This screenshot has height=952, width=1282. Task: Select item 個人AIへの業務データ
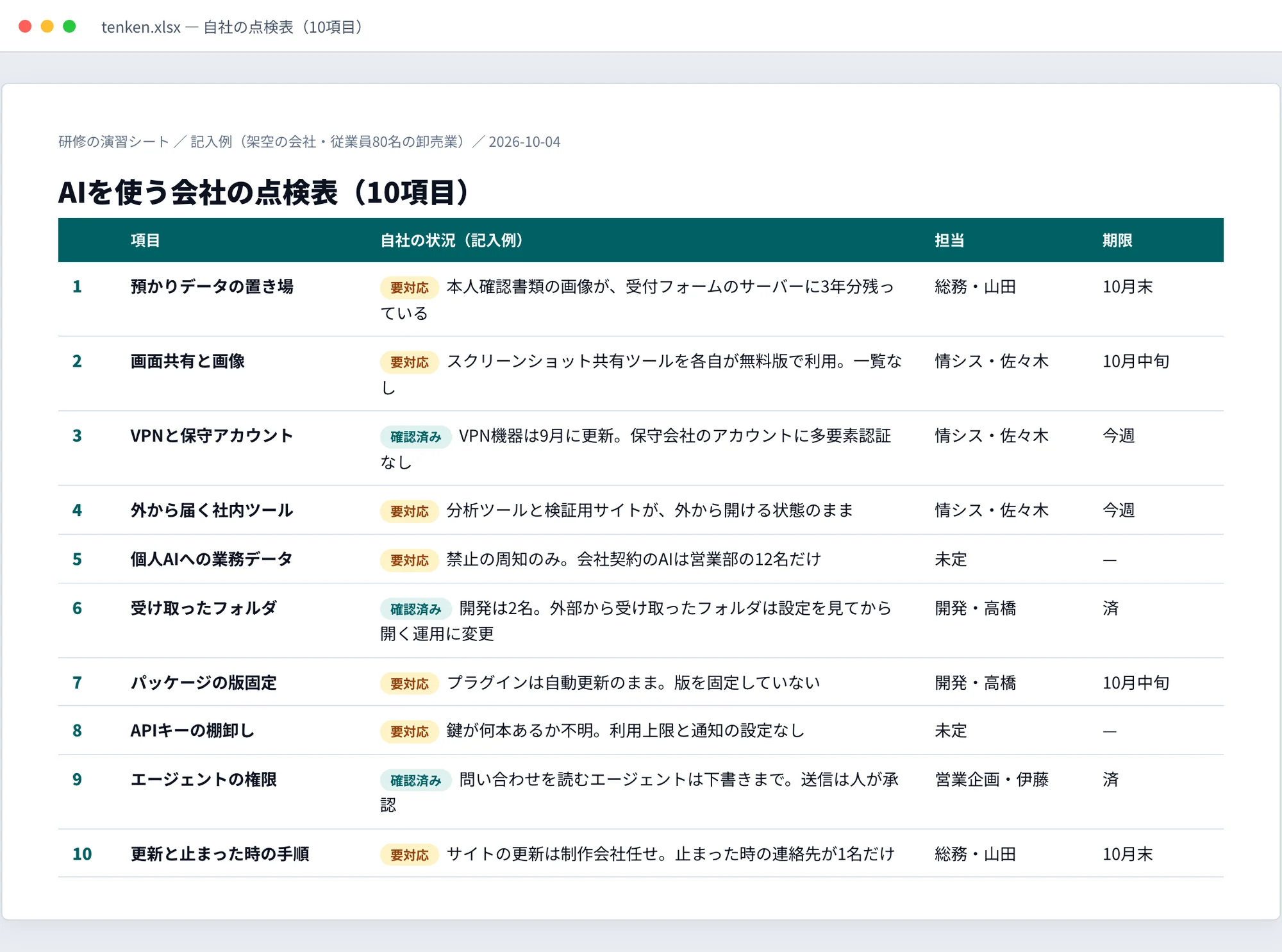point(212,559)
